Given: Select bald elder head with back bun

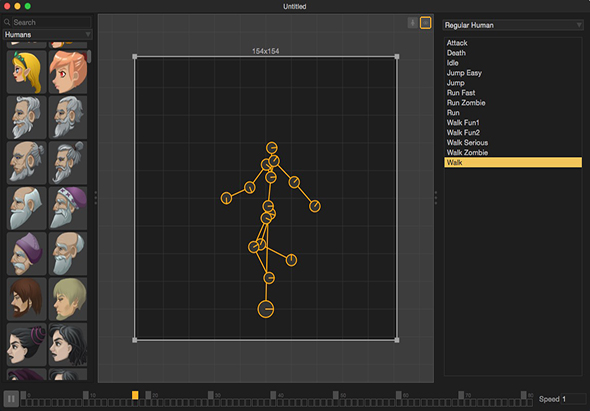Looking at the screenshot, I should 26,163.
